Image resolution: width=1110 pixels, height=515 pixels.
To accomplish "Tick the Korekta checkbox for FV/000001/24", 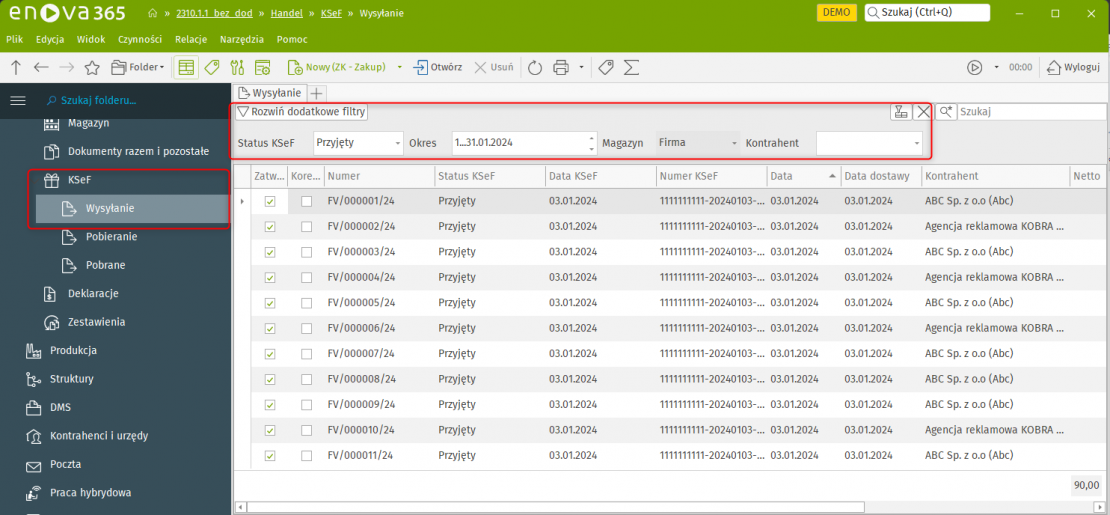I will coord(306,201).
